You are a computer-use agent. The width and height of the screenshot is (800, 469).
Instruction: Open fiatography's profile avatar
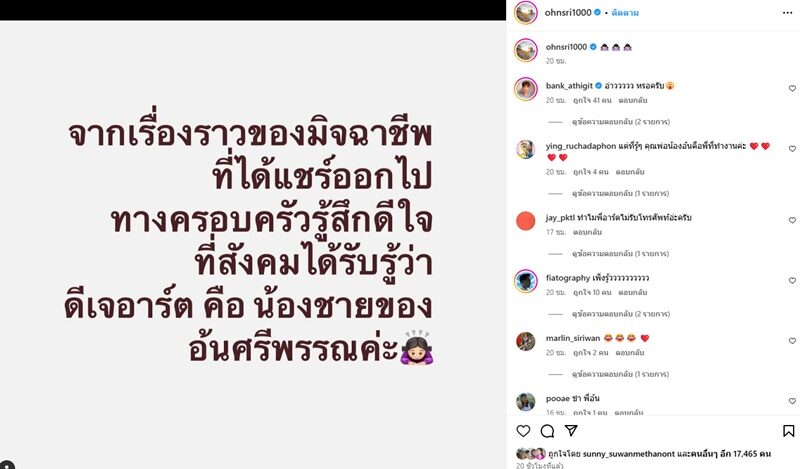[526, 281]
